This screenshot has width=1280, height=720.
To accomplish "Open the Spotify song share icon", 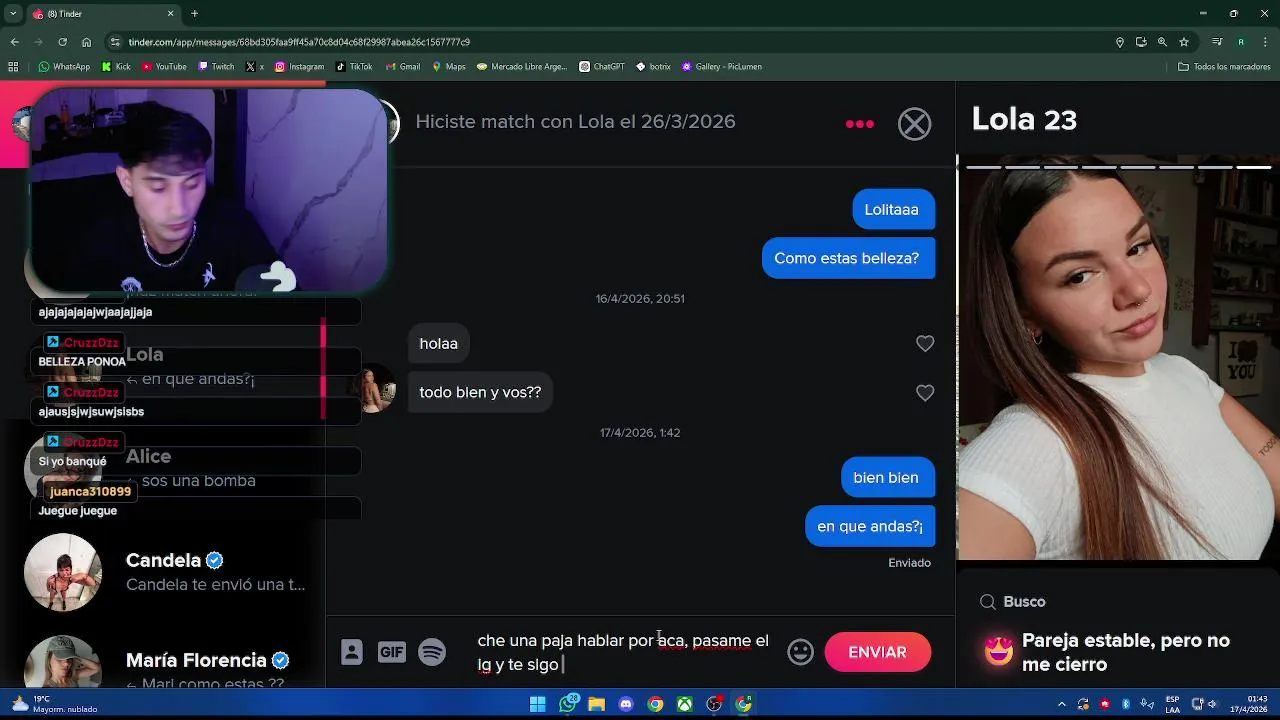I will [x=432, y=652].
